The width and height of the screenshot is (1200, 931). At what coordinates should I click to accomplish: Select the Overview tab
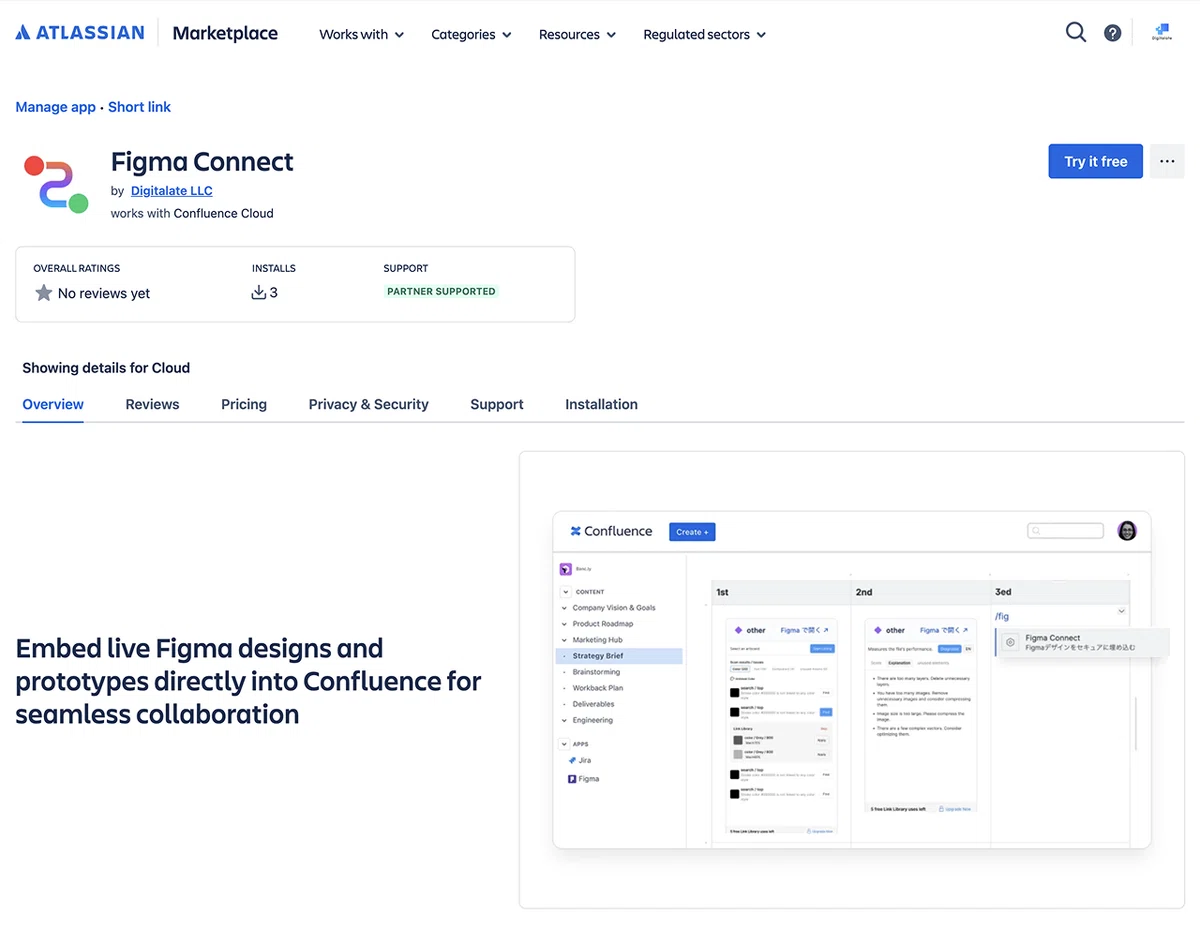(53, 404)
